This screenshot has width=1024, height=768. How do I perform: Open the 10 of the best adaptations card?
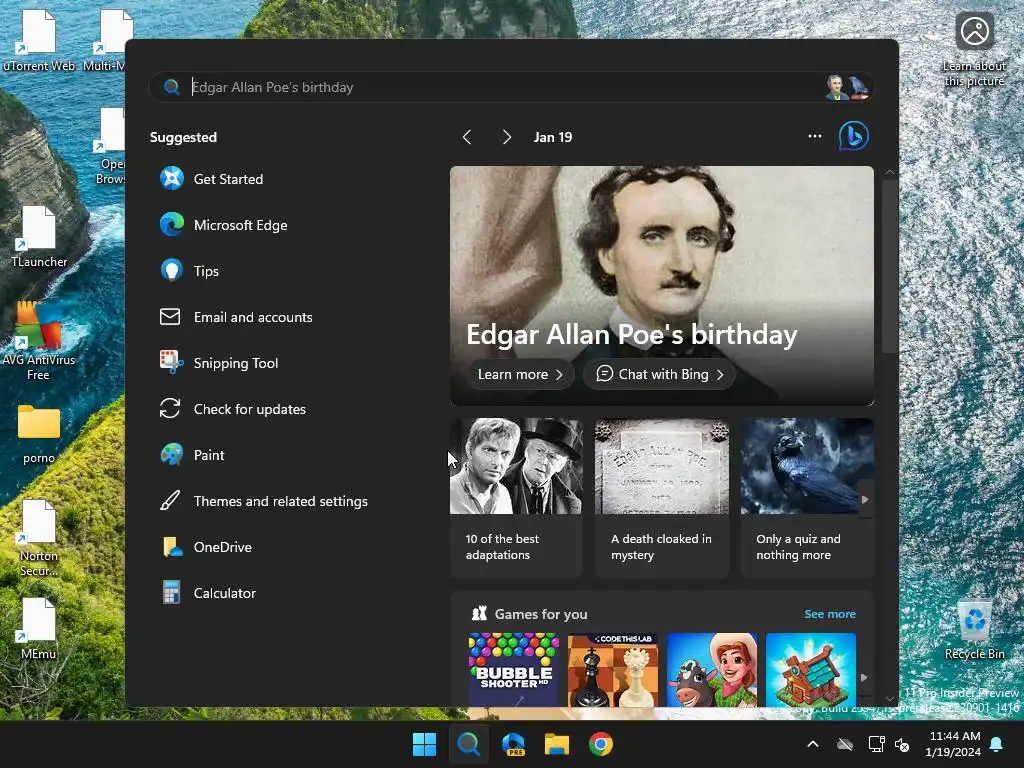[x=516, y=498]
